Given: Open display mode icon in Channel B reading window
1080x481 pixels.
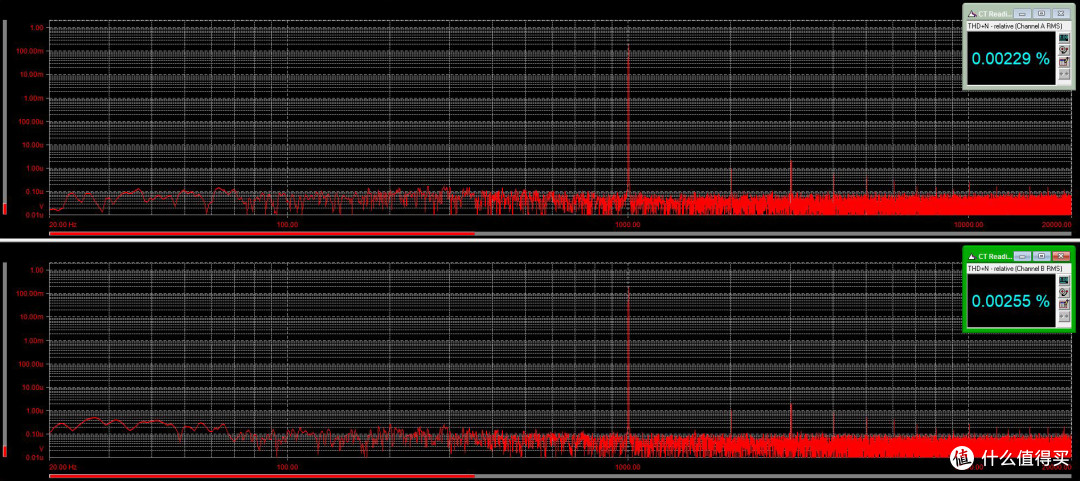Looking at the screenshot, I should coord(1064,280).
